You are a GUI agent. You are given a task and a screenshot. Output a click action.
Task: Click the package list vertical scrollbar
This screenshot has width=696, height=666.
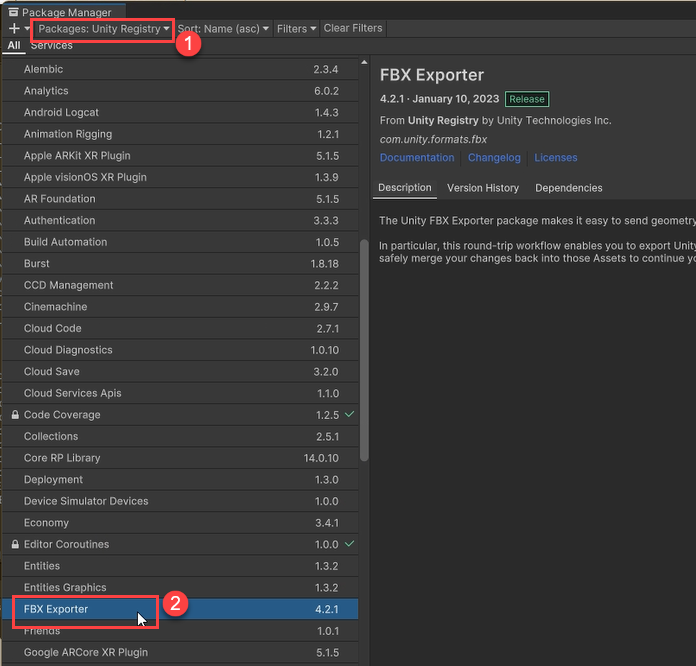[x=364, y=350]
